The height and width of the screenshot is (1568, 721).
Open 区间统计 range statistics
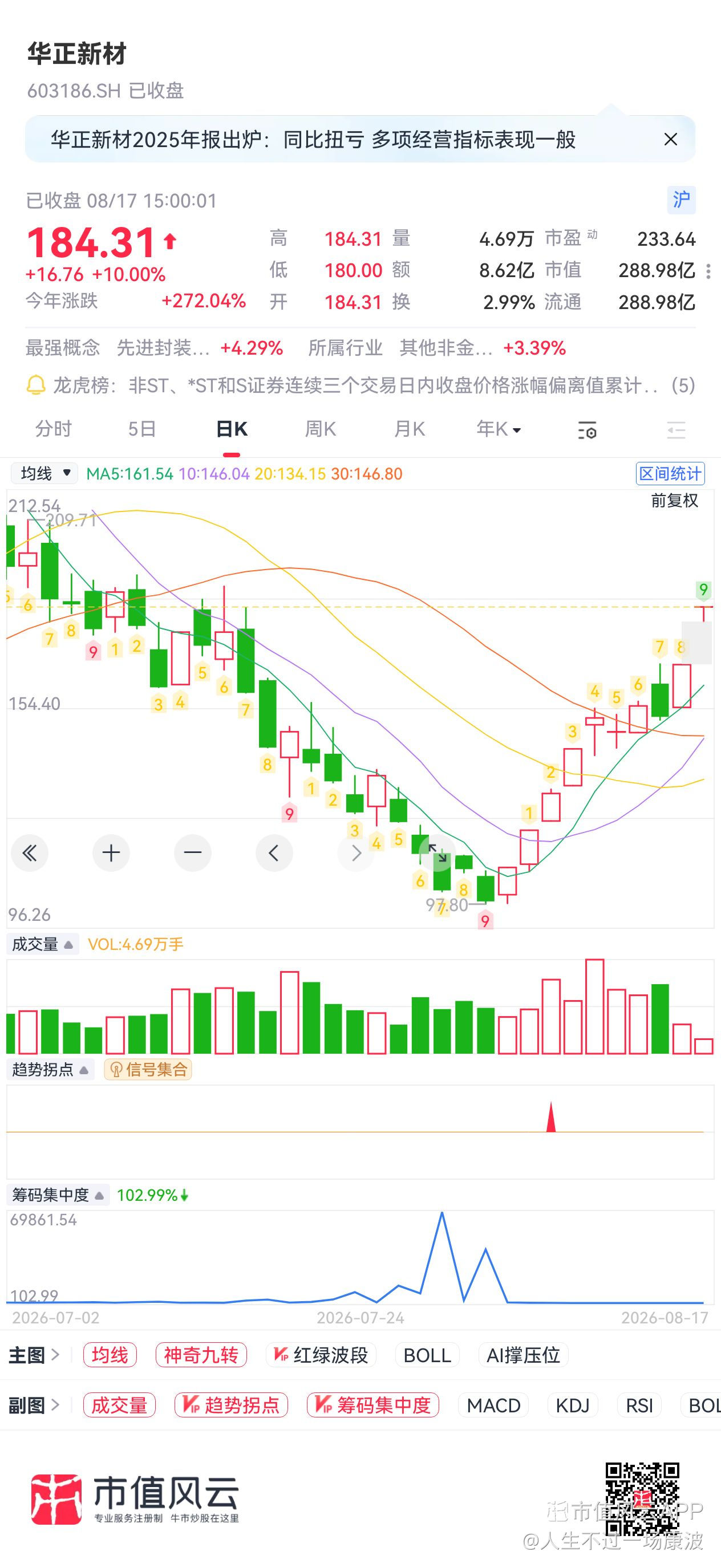coord(670,474)
